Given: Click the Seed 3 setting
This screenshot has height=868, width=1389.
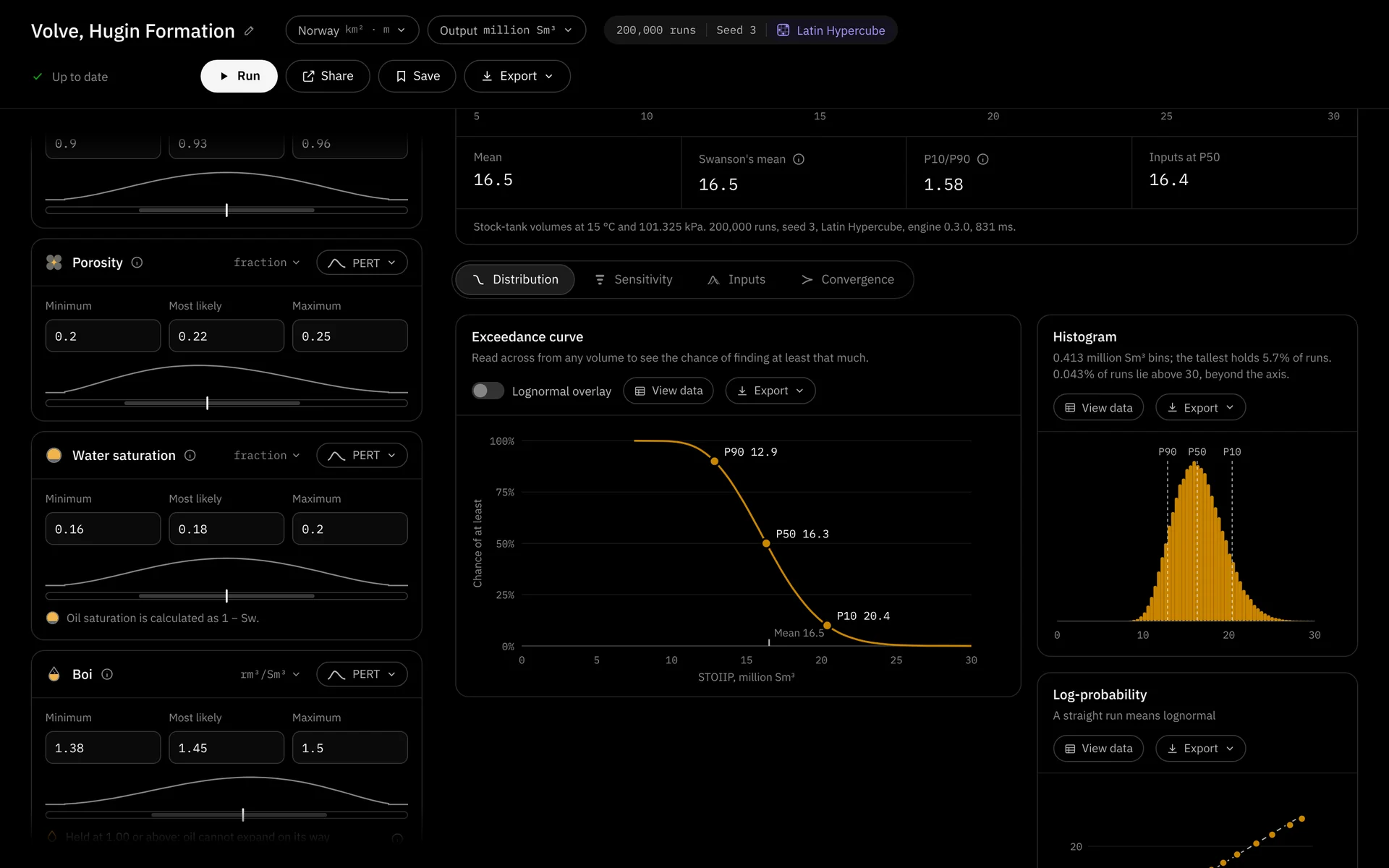Looking at the screenshot, I should click(736, 30).
